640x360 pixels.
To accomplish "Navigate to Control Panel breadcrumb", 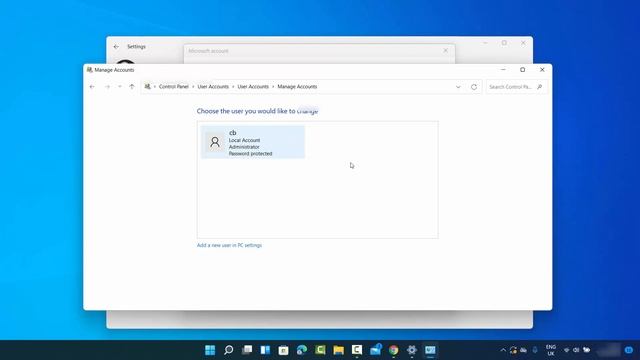I will point(174,87).
